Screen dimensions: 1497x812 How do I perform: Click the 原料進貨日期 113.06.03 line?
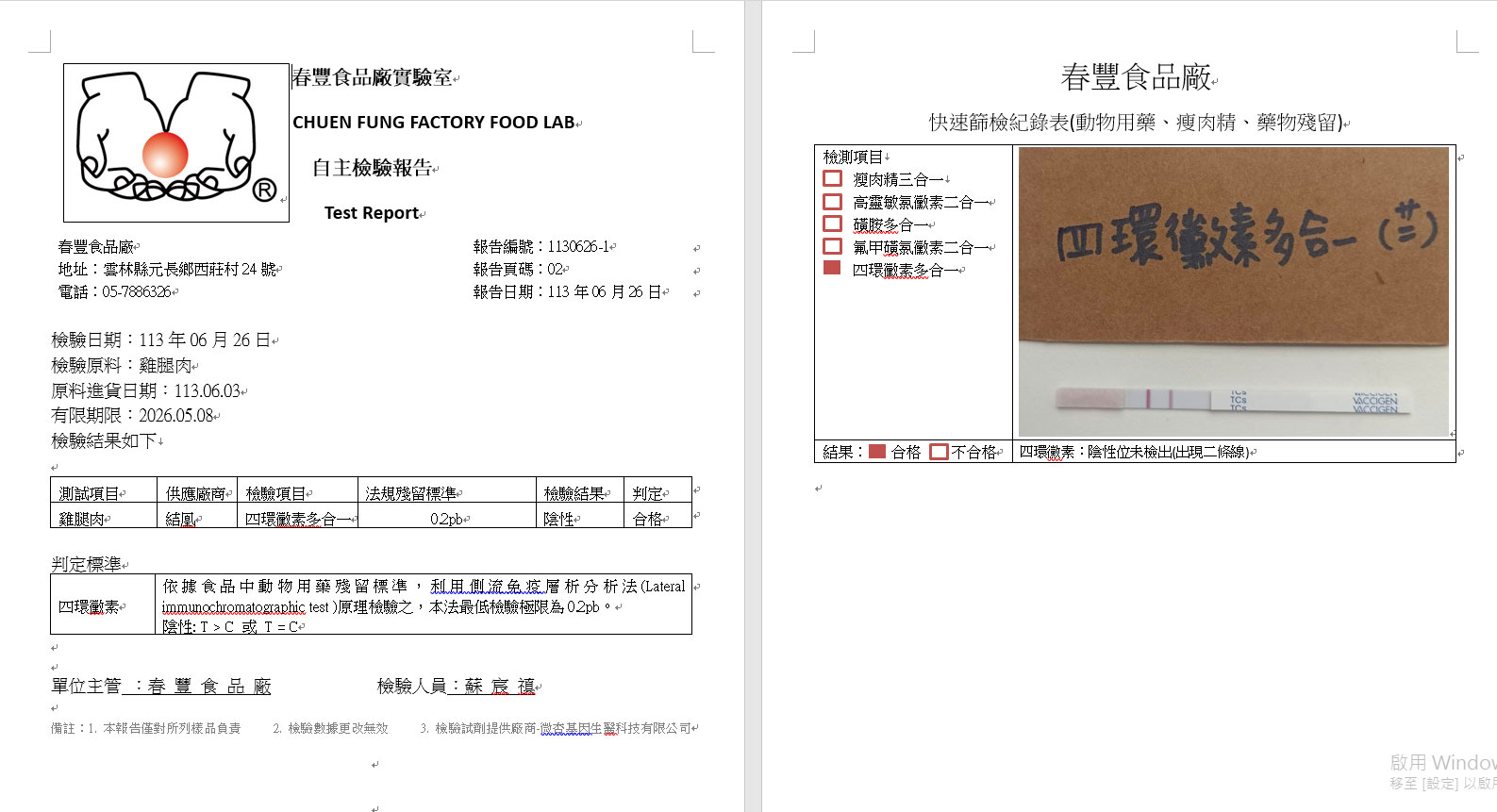(146, 391)
